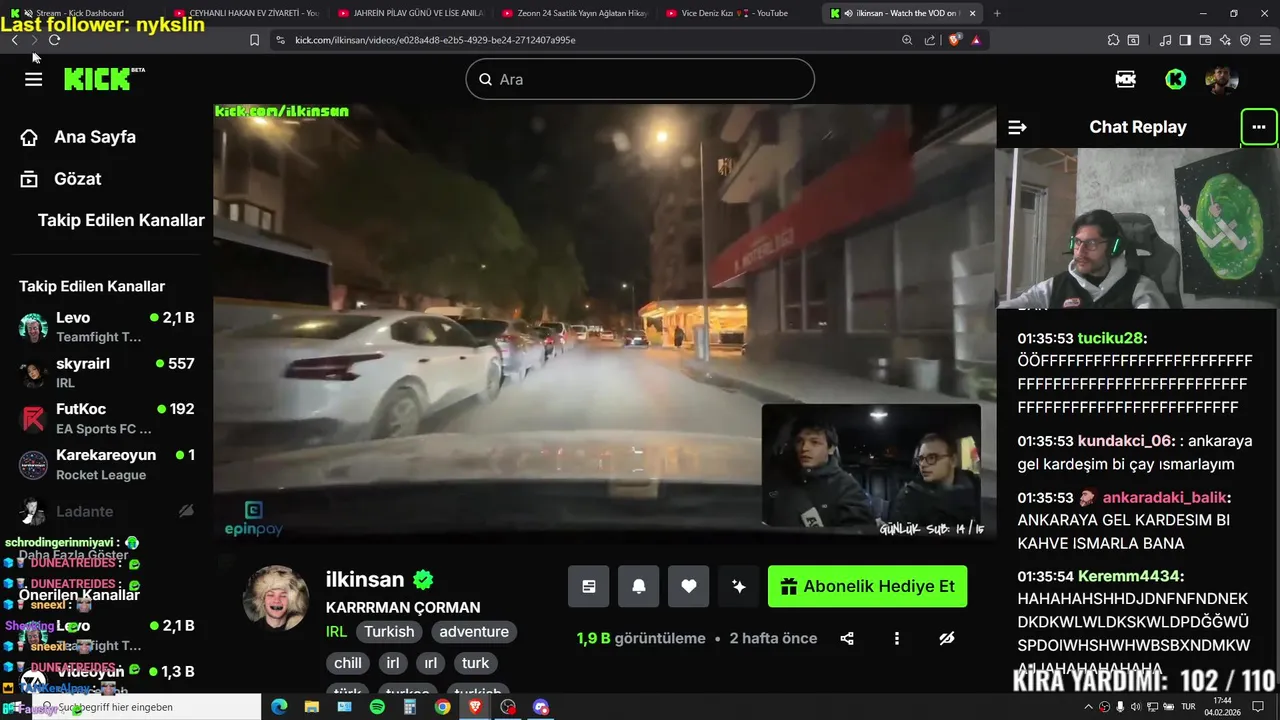This screenshot has width=1280, height=720.
Task: Reload the page with the refresh icon
Action: pos(54,40)
